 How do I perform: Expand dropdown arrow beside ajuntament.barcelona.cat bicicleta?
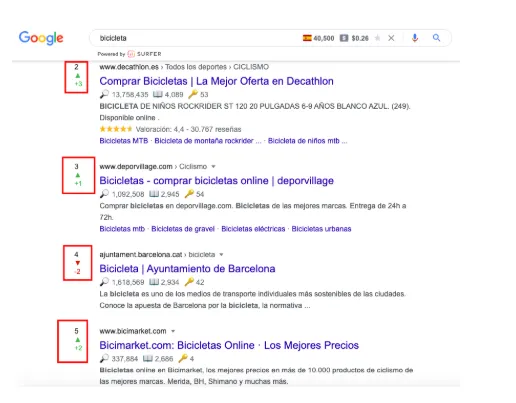point(221,255)
